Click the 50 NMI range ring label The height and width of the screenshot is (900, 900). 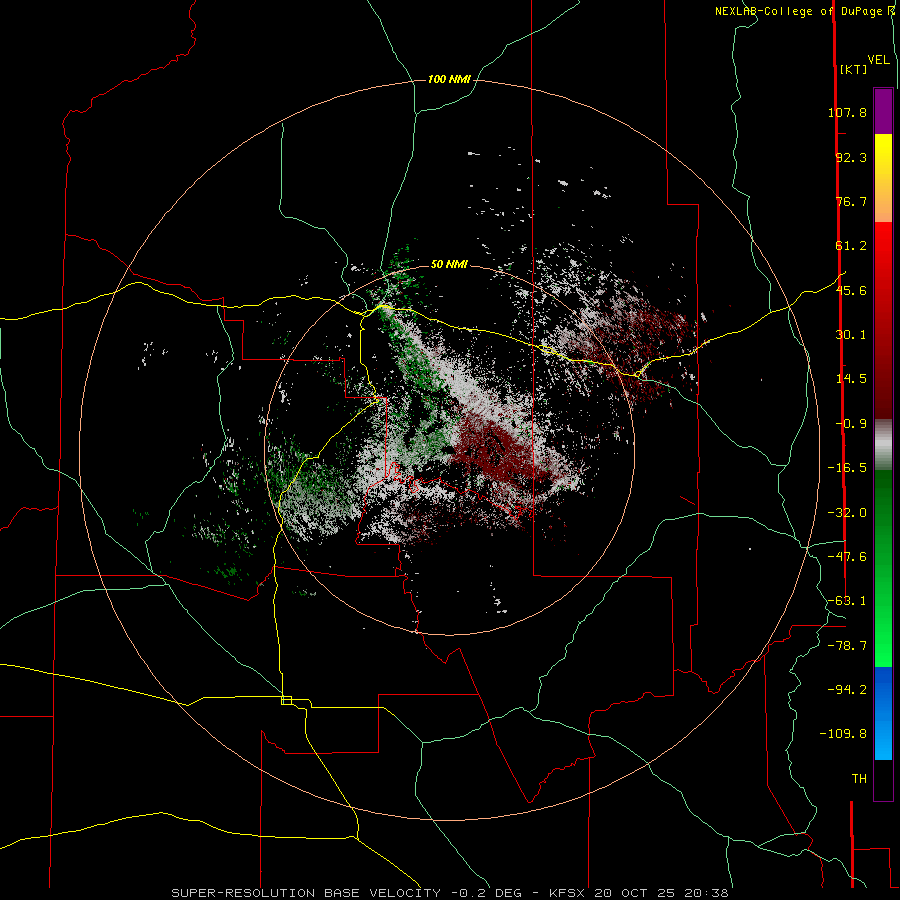(x=449, y=264)
